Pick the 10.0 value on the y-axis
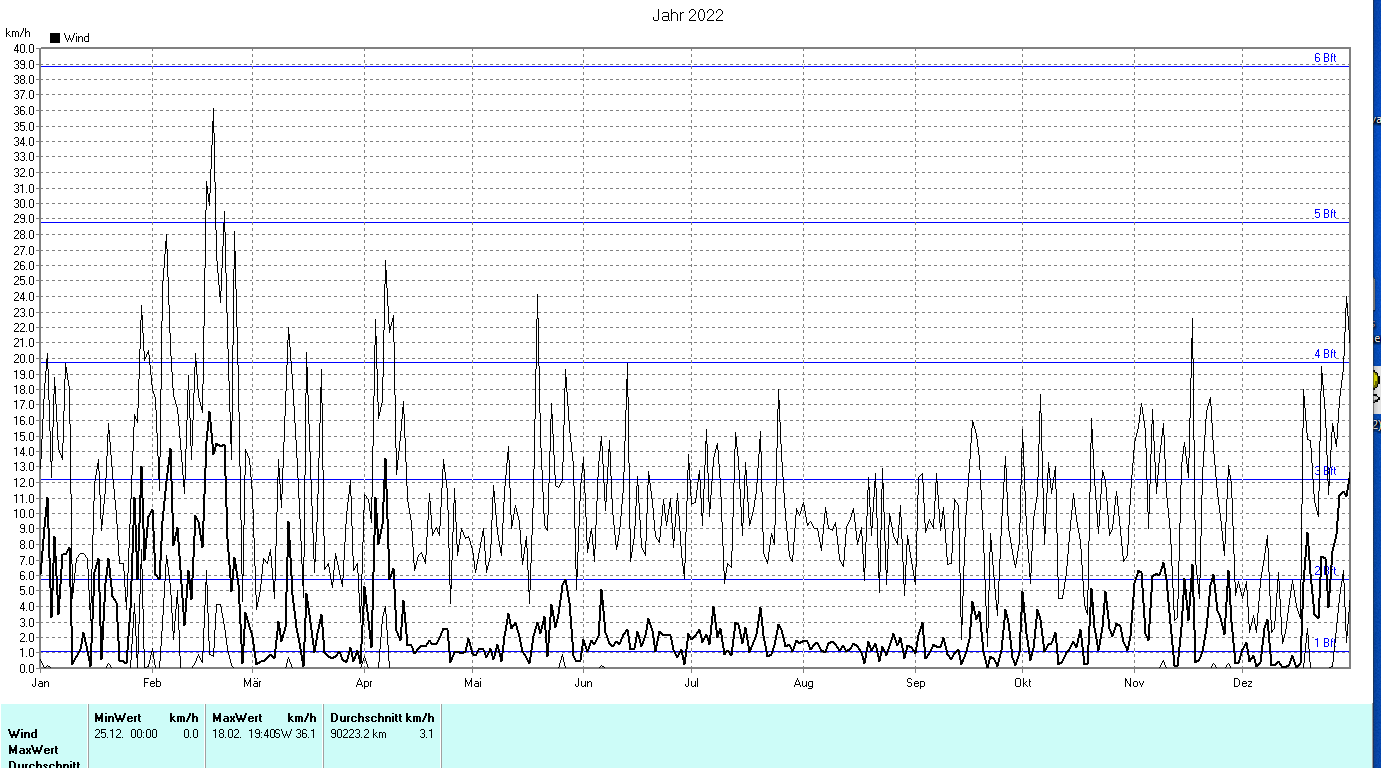1381x768 pixels. pyautogui.click(x=24, y=514)
